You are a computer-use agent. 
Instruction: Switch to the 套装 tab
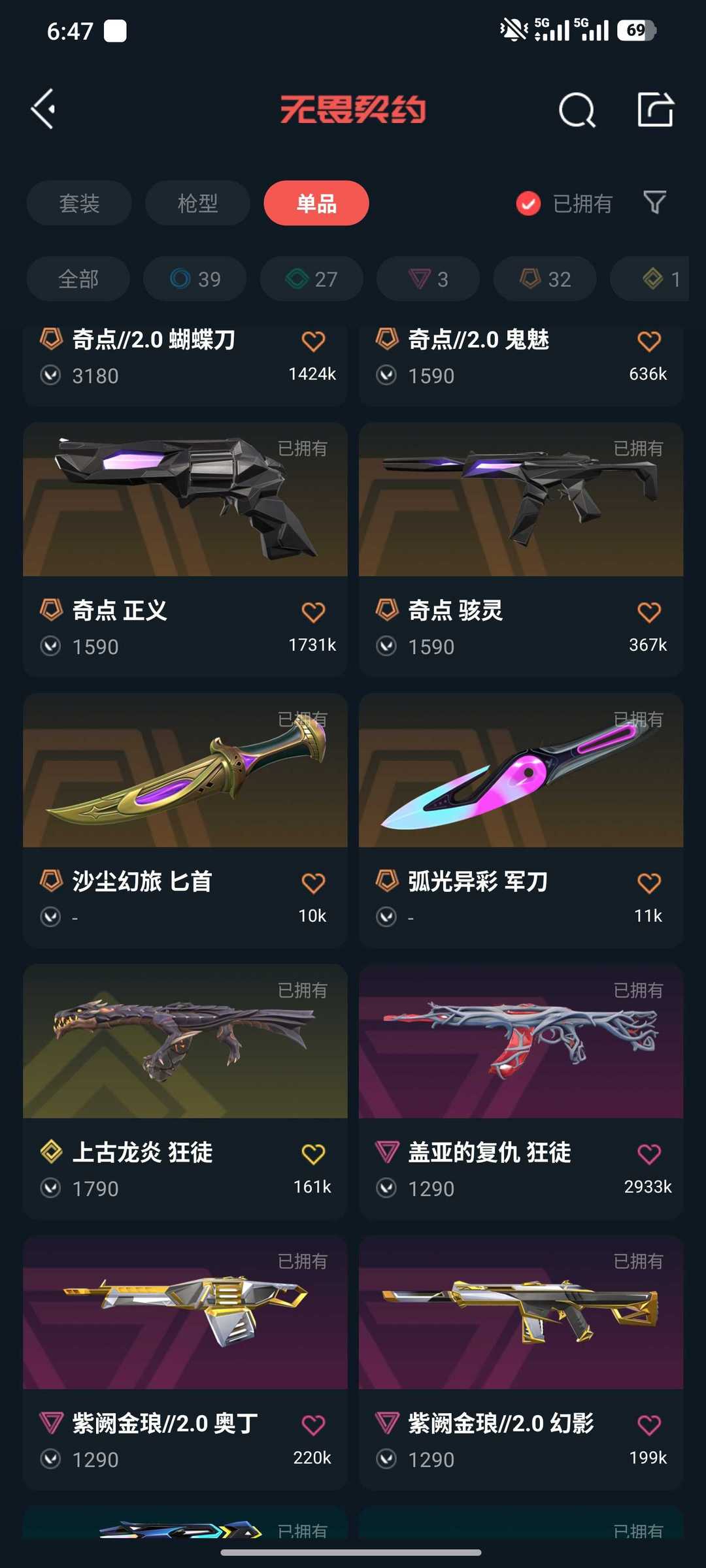79,203
